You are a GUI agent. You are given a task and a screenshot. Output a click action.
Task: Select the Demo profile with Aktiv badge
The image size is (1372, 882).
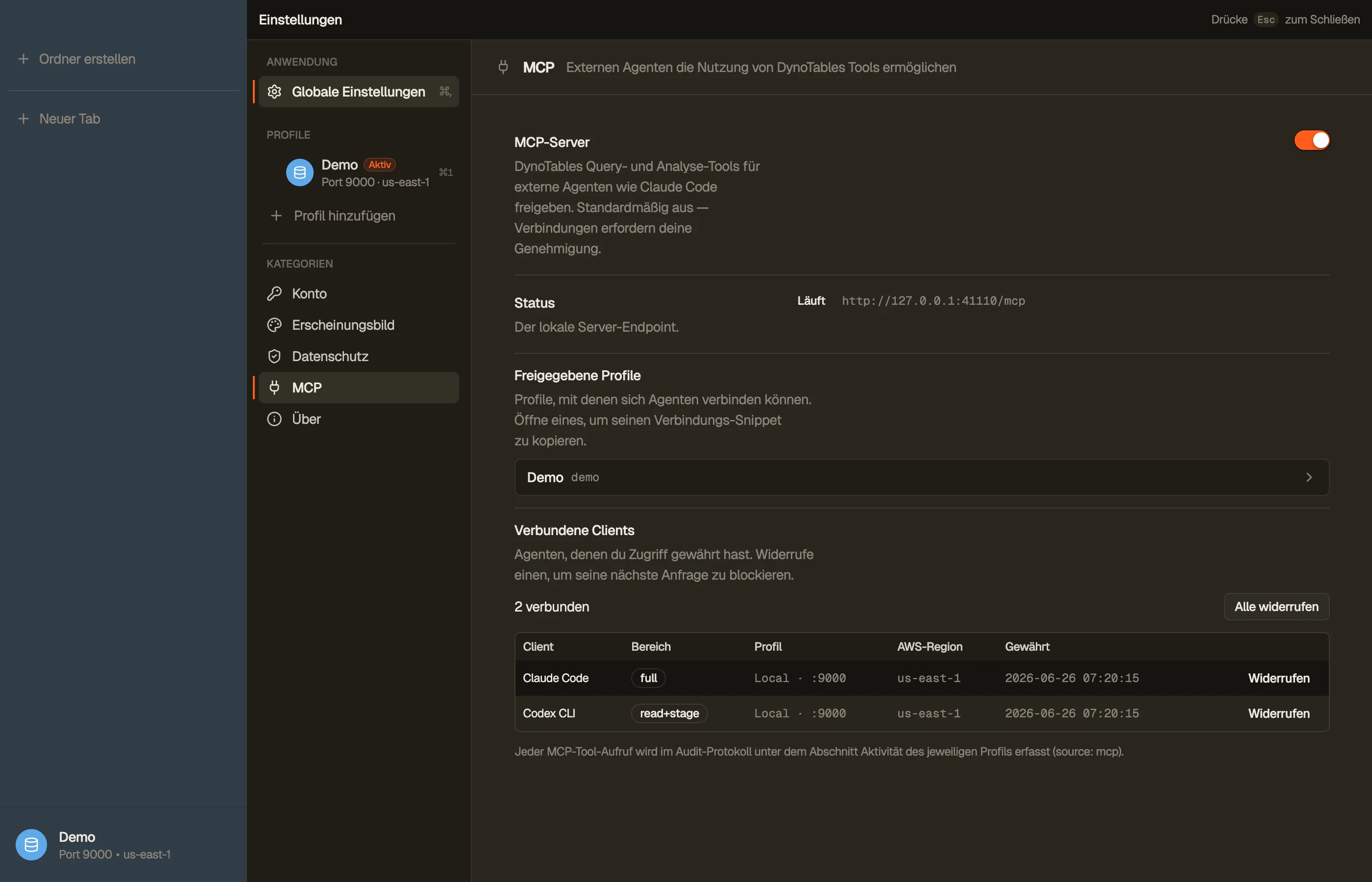click(x=359, y=172)
